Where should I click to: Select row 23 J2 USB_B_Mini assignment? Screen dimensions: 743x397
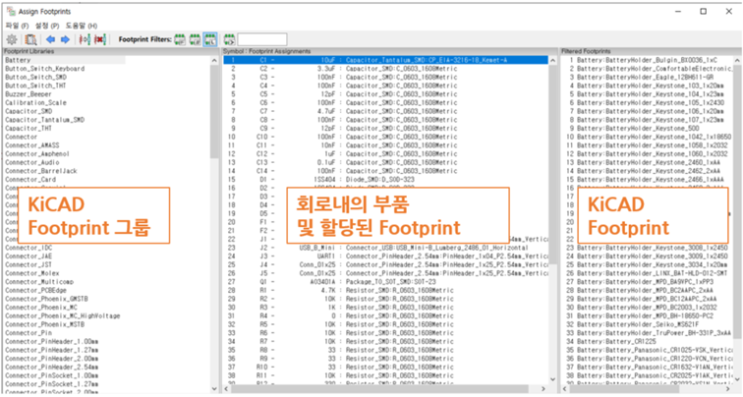coord(386,248)
